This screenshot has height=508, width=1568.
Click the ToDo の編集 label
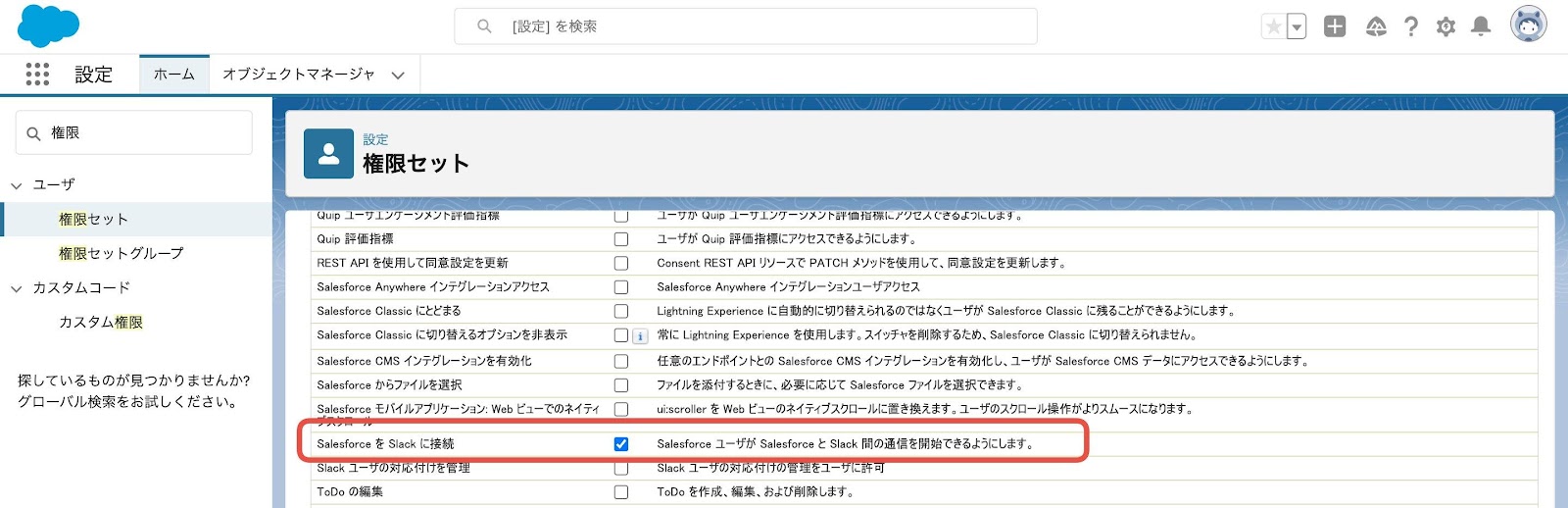point(350,492)
